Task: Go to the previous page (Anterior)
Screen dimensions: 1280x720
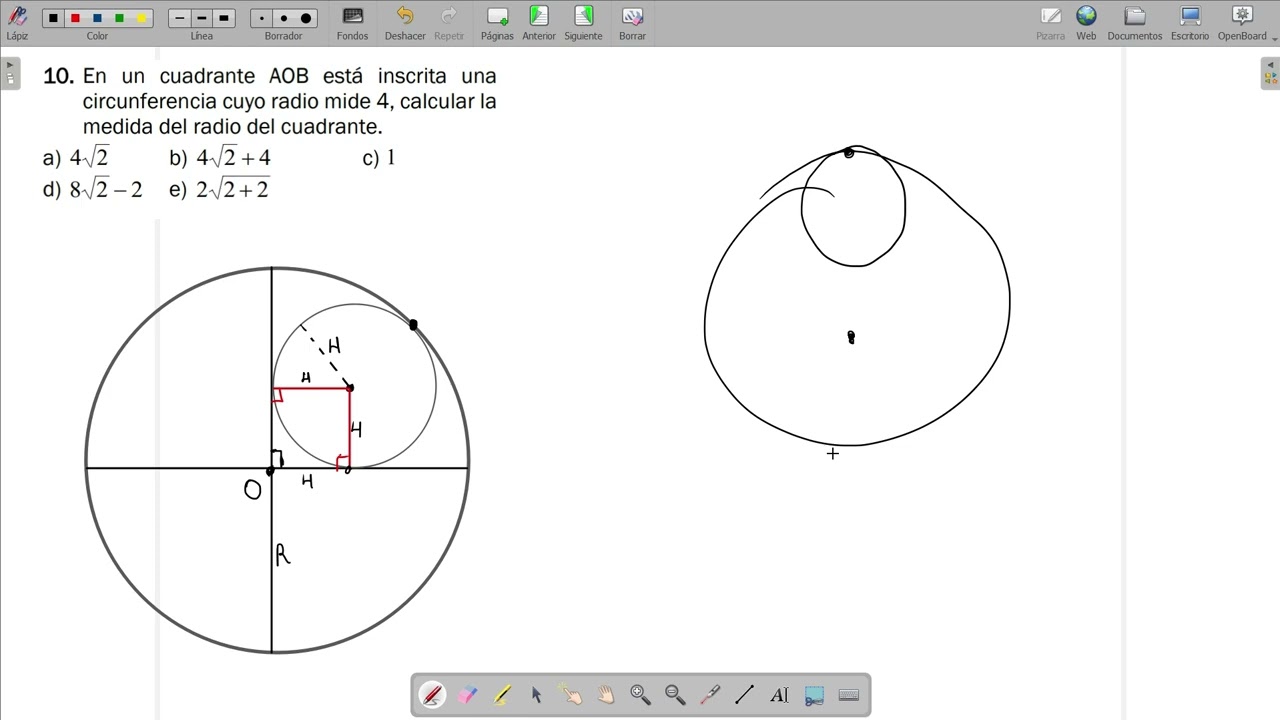Action: 539,22
